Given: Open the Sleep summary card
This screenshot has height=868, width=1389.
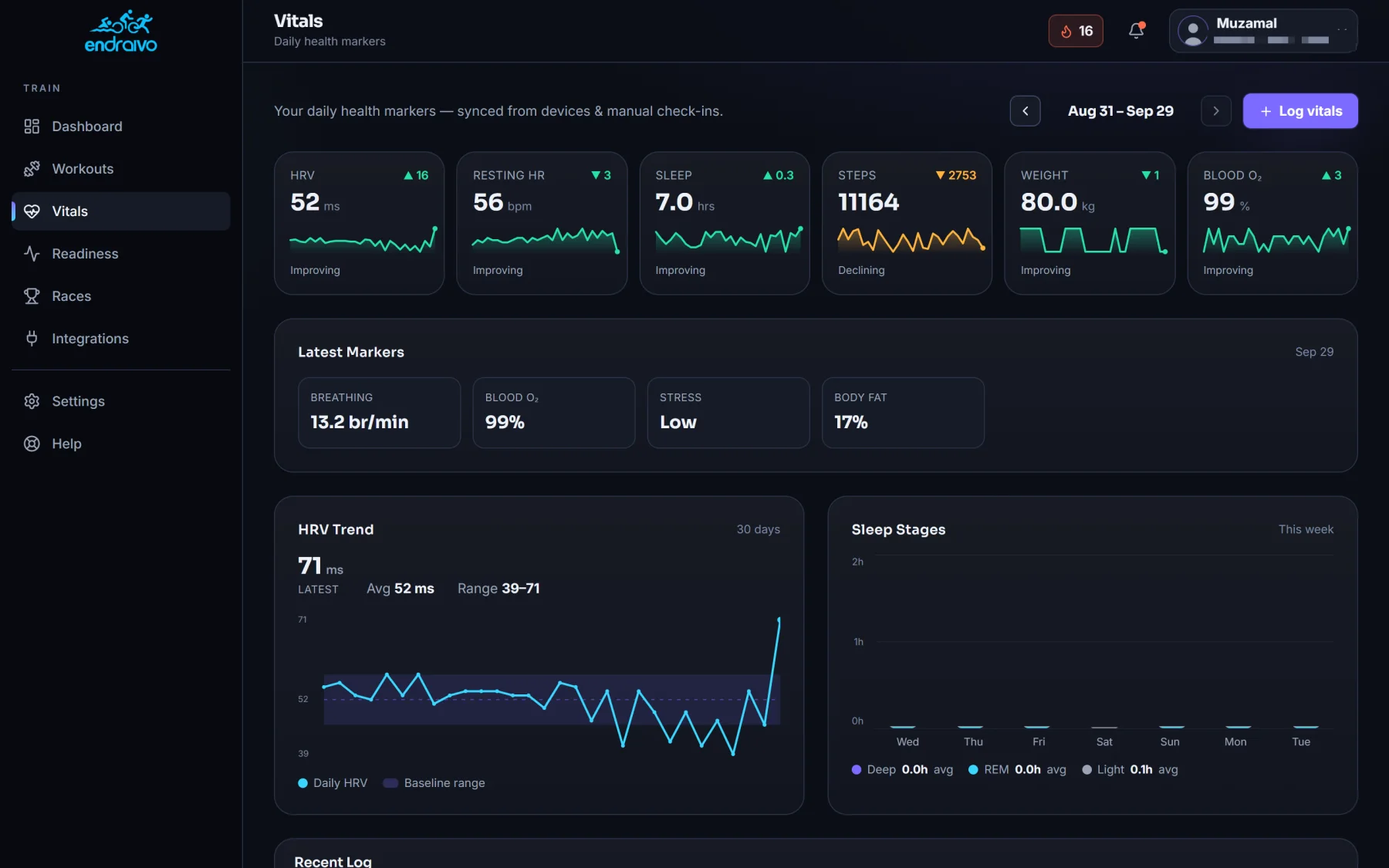Looking at the screenshot, I should pyautogui.click(x=725, y=223).
